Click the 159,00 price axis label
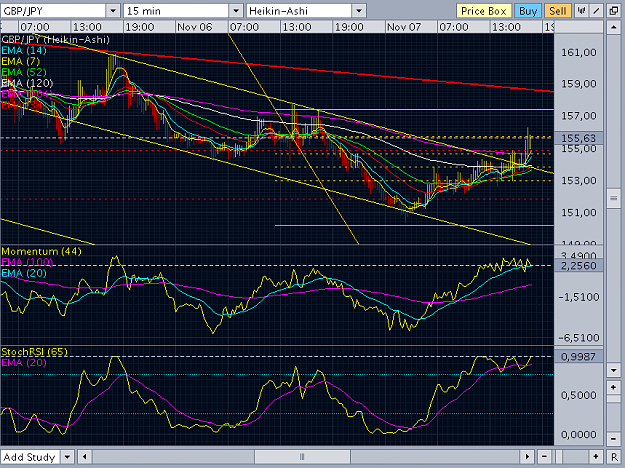 (579, 84)
